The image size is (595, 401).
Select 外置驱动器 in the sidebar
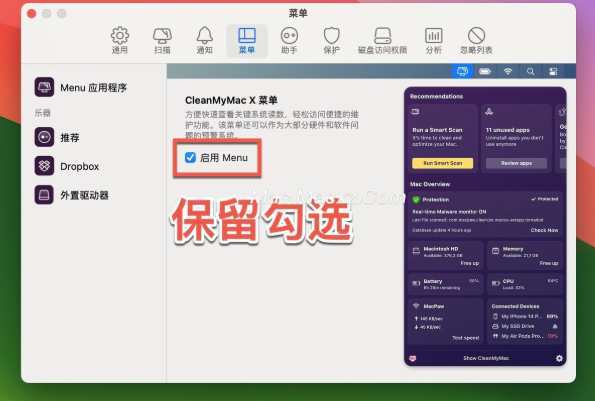[72, 195]
